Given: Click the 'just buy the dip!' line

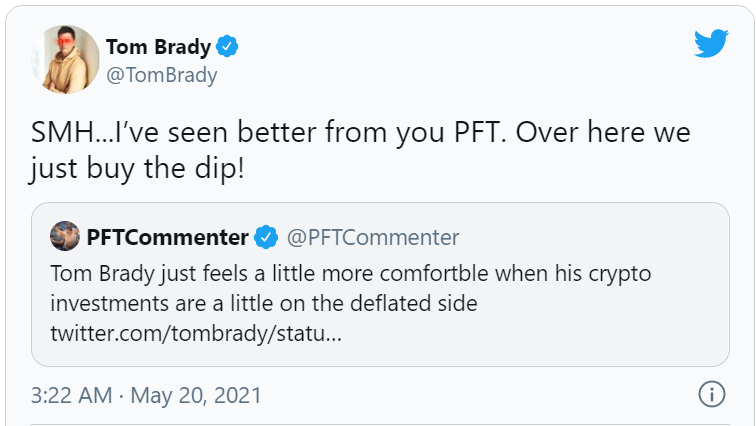Looking at the screenshot, I should click(137, 169).
